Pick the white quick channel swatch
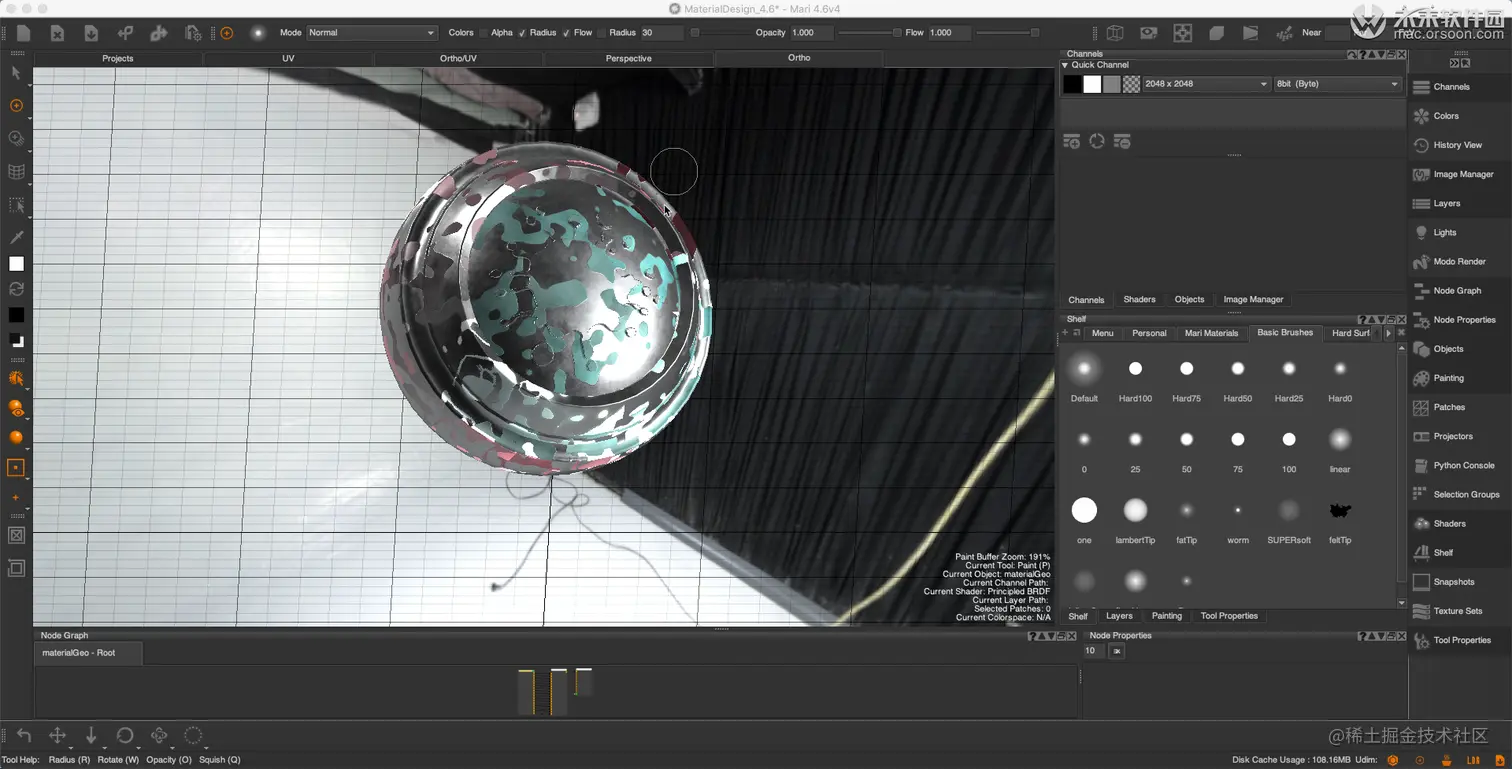Screen dimensions: 1512x769 point(1092,85)
